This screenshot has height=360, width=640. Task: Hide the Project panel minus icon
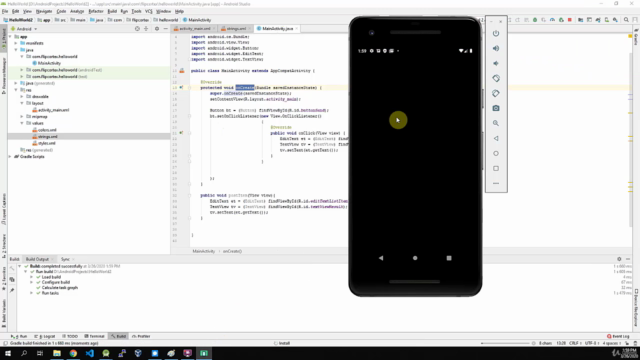pos(165,29)
